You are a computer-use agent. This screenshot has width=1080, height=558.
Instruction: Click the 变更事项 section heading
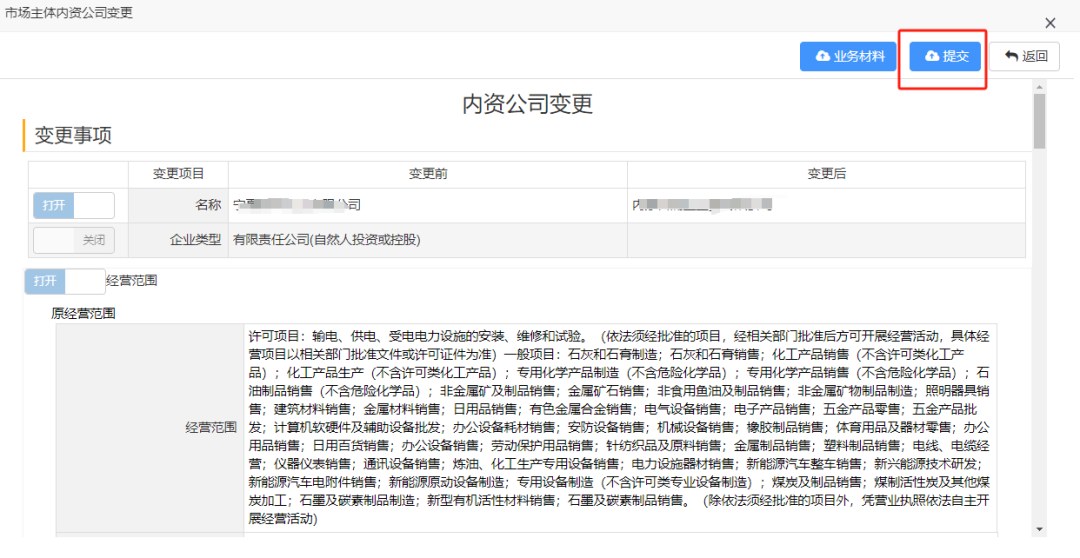(x=73, y=135)
